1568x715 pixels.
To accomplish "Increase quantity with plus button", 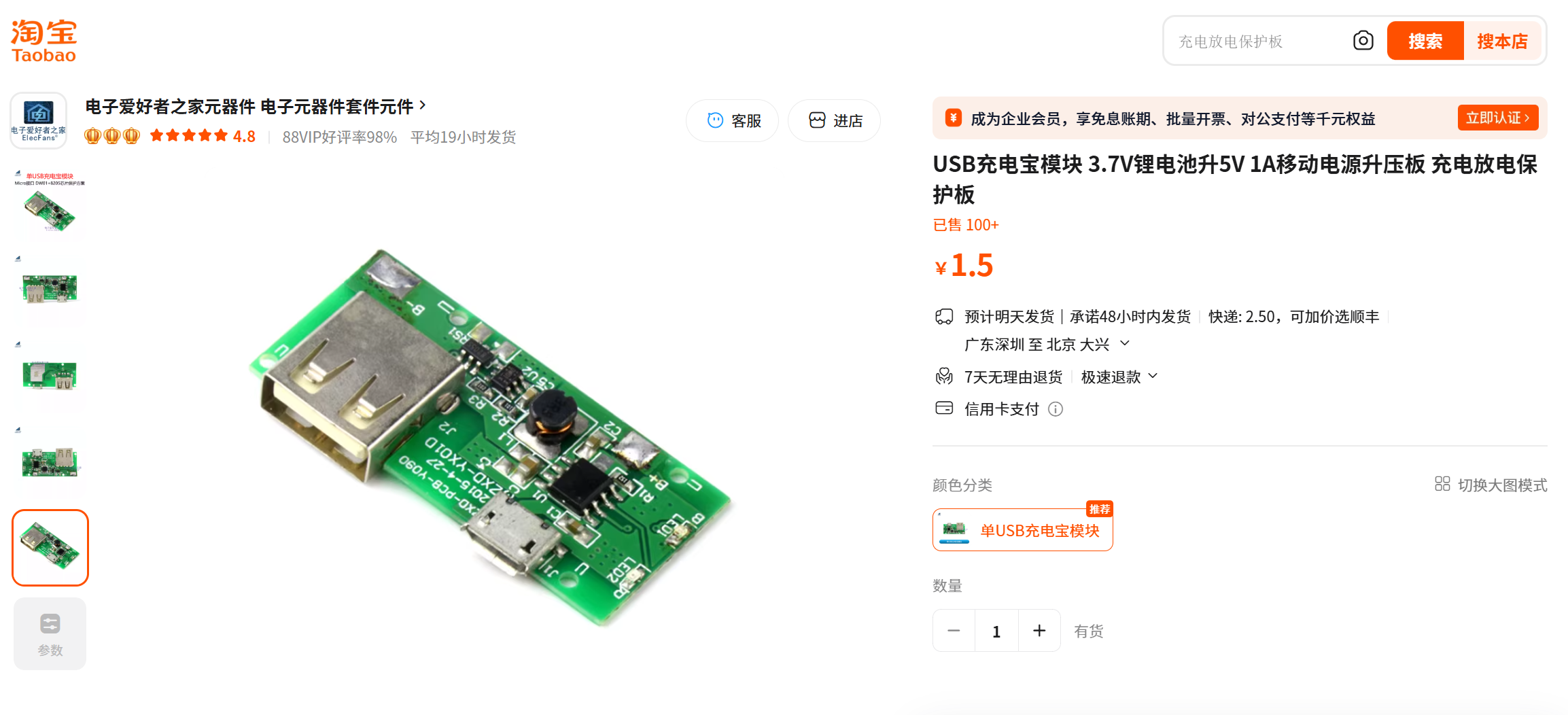I will pyautogui.click(x=1039, y=631).
